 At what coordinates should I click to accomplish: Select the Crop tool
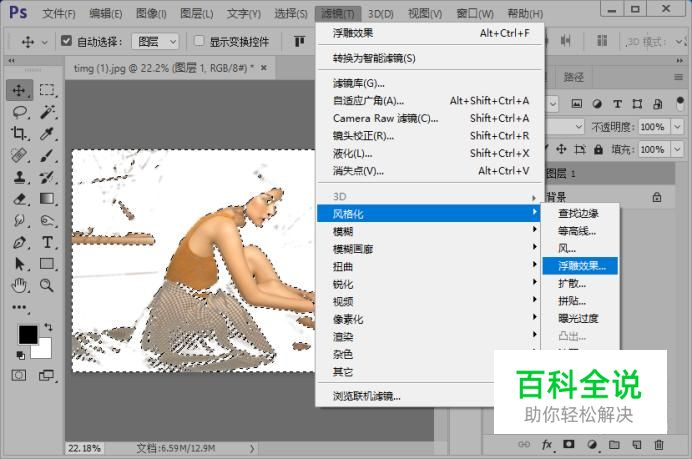19,133
